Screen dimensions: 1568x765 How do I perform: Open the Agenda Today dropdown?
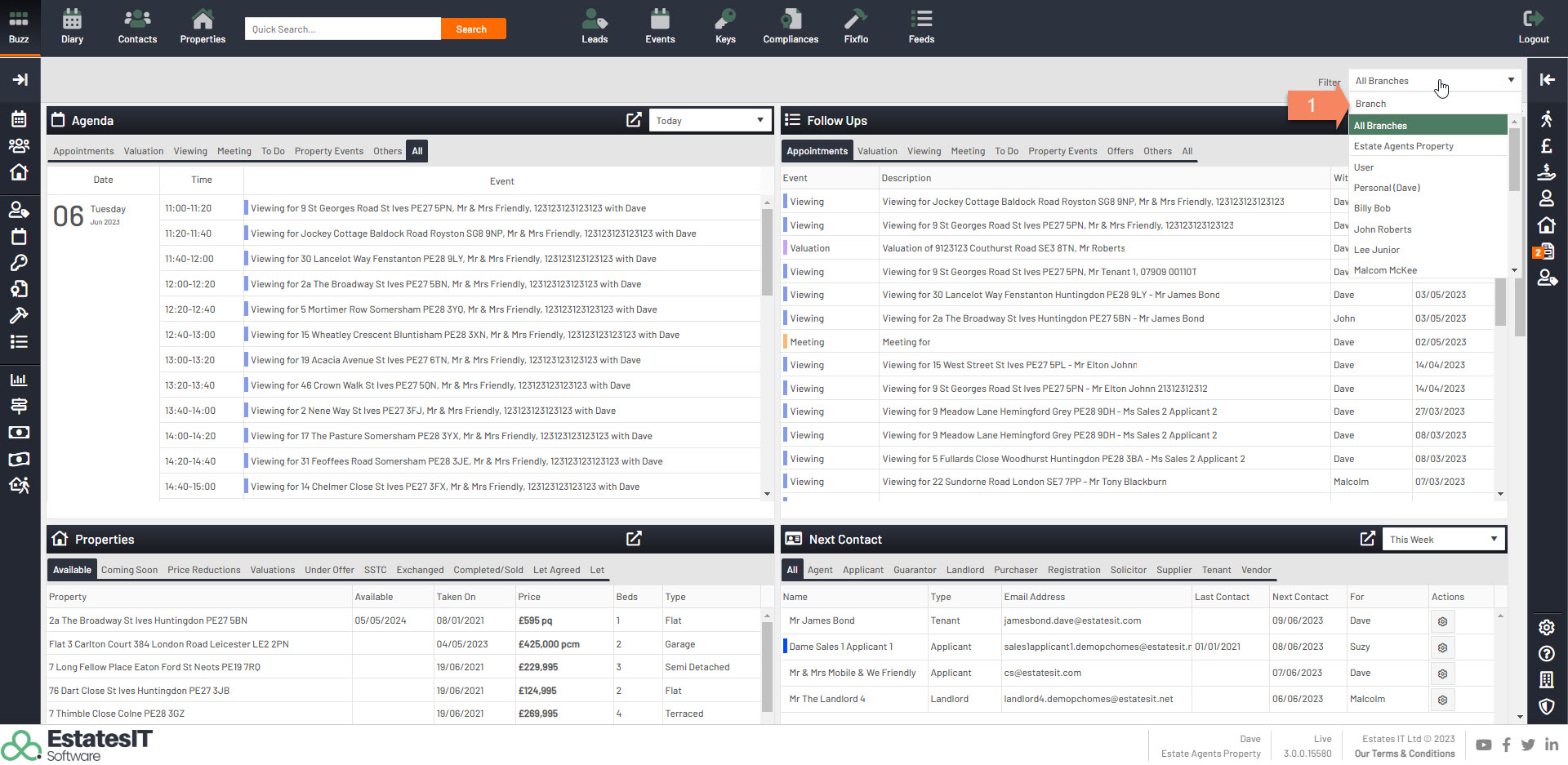pyautogui.click(x=710, y=121)
